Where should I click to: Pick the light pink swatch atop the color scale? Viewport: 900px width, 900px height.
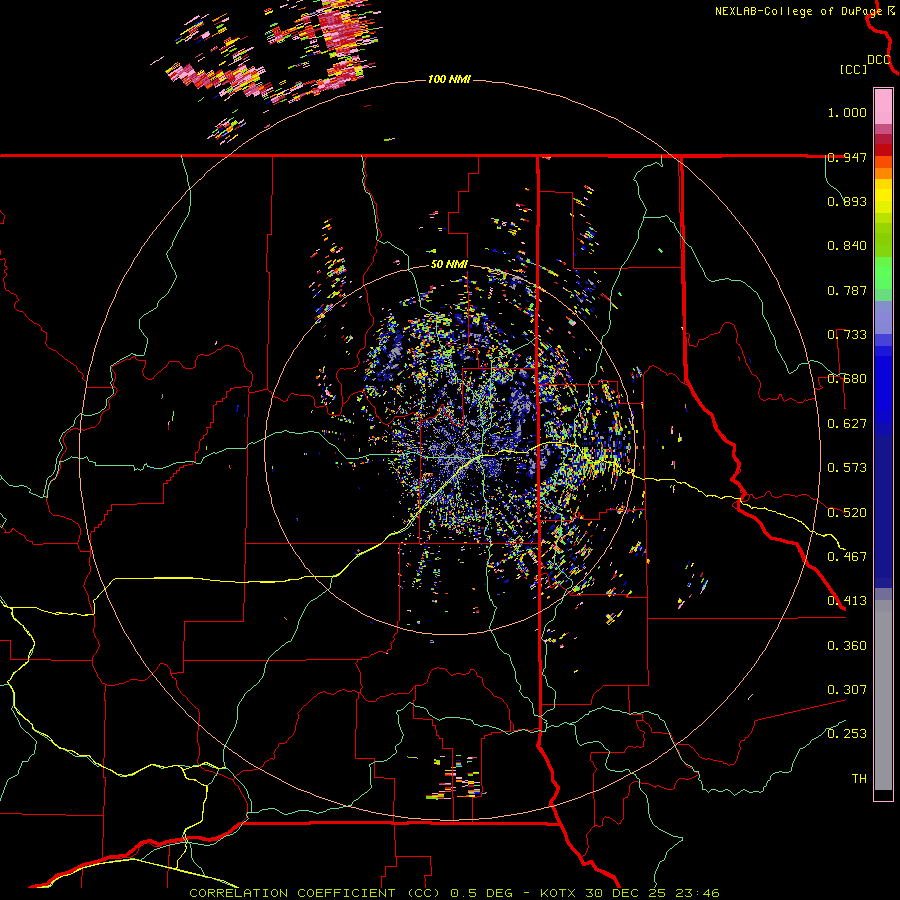click(x=883, y=106)
